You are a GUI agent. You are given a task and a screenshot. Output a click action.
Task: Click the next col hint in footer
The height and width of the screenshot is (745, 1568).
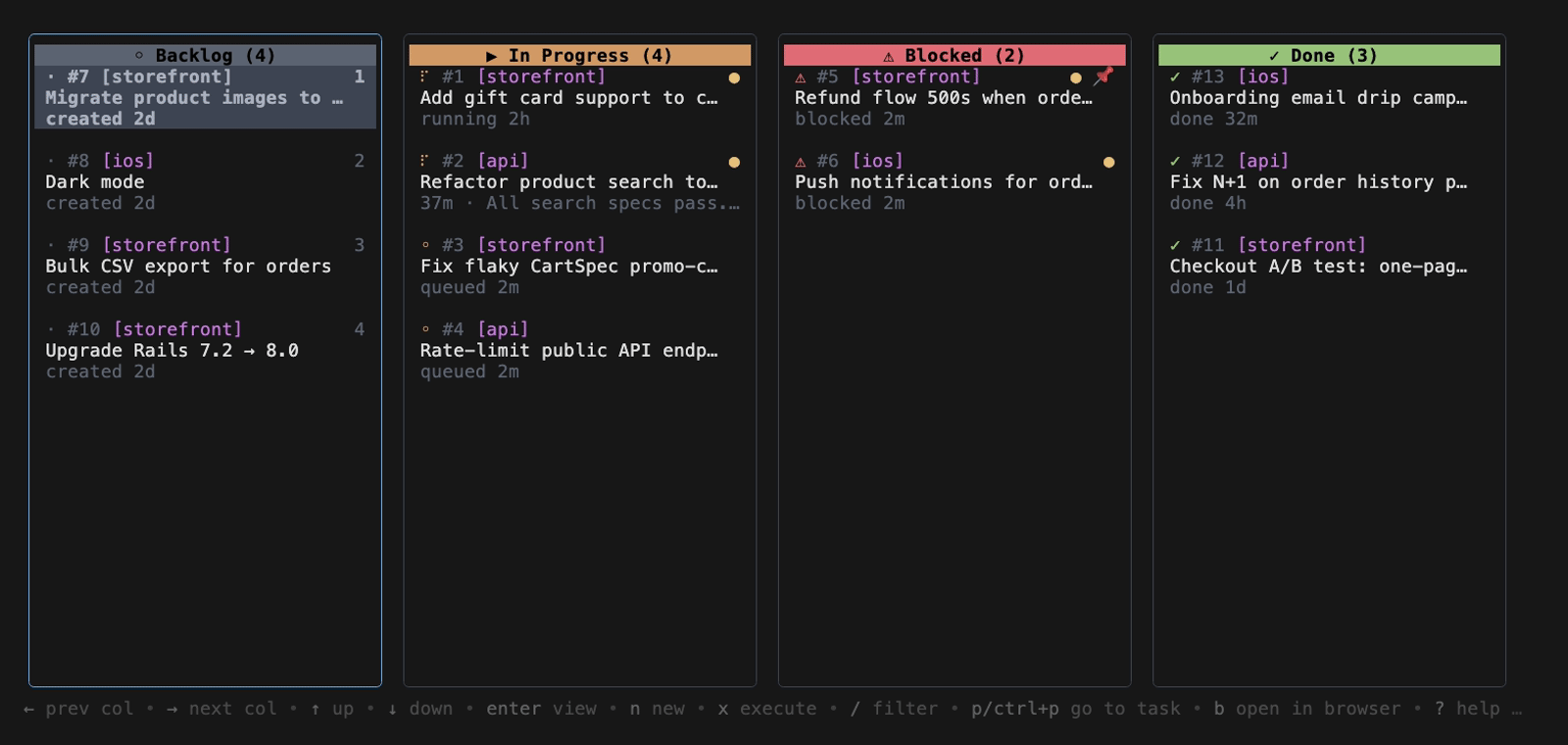click(221, 708)
